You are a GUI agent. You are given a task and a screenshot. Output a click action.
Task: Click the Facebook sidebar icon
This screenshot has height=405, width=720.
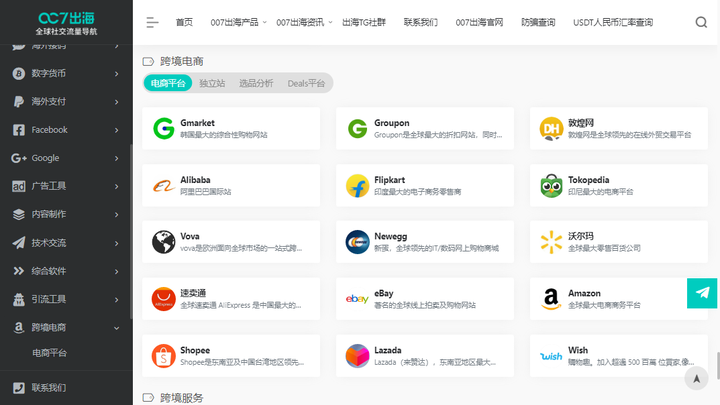click(18, 130)
